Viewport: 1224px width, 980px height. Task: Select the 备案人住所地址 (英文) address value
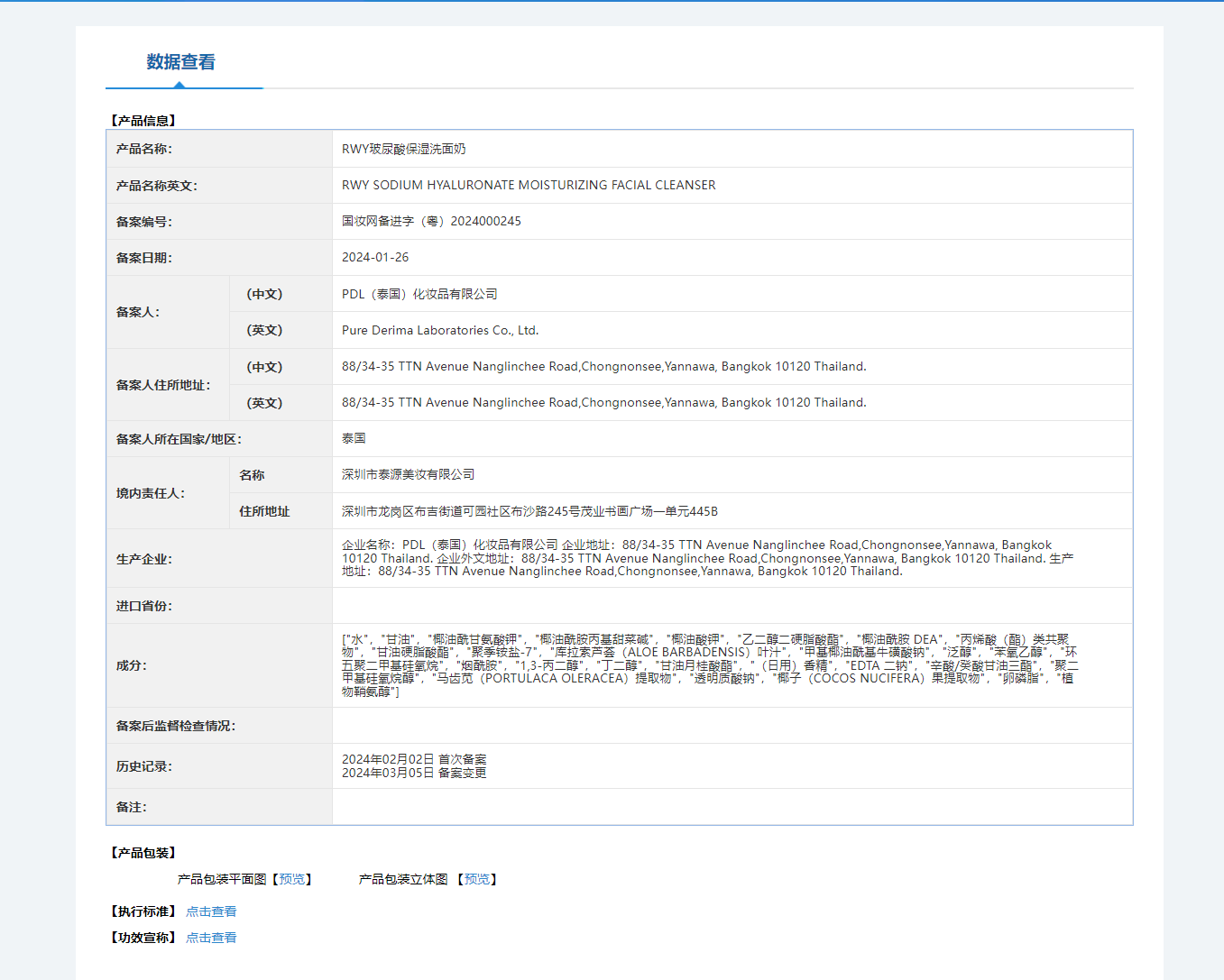[604, 402]
